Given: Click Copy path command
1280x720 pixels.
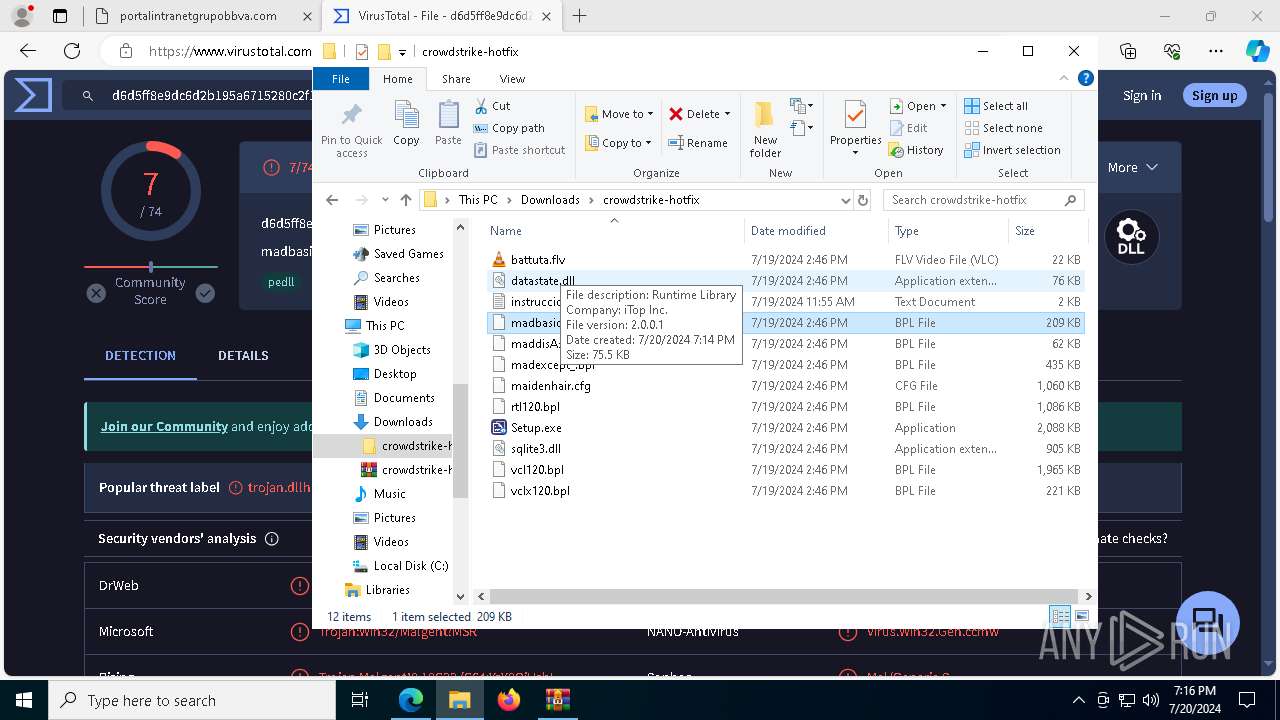Looking at the screenshot, I should tap(509, 128).
